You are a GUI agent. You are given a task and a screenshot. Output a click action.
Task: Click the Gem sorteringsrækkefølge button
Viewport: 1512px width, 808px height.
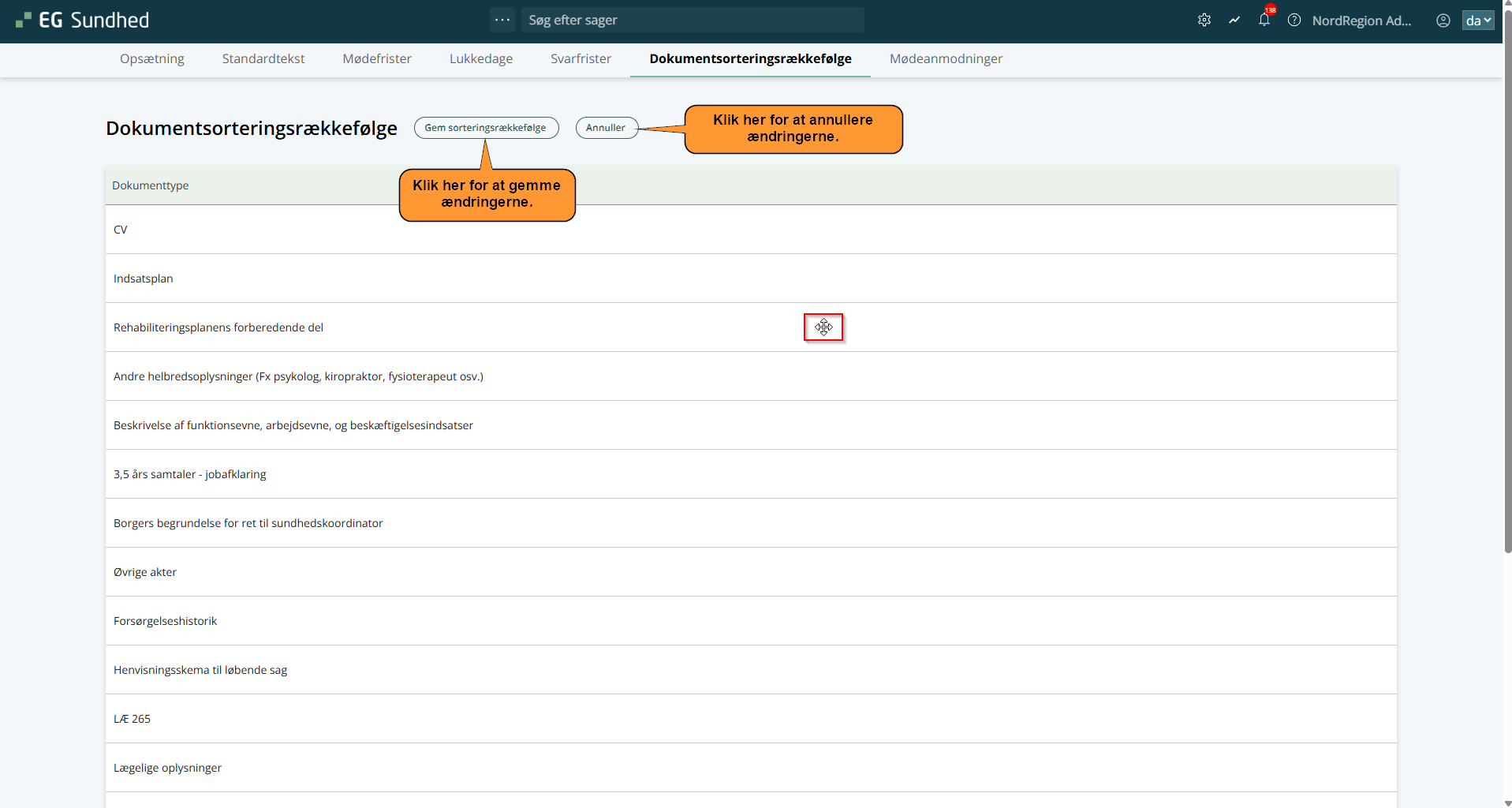(486, 128)
